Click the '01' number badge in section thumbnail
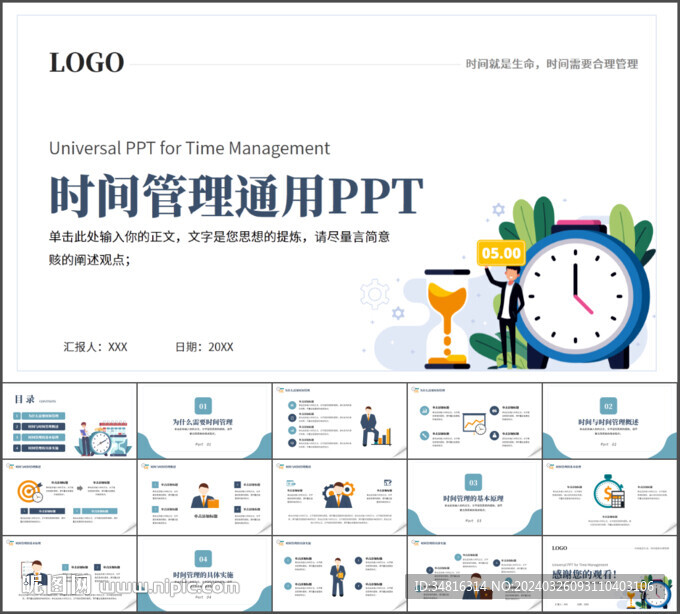 click(203, 406)
